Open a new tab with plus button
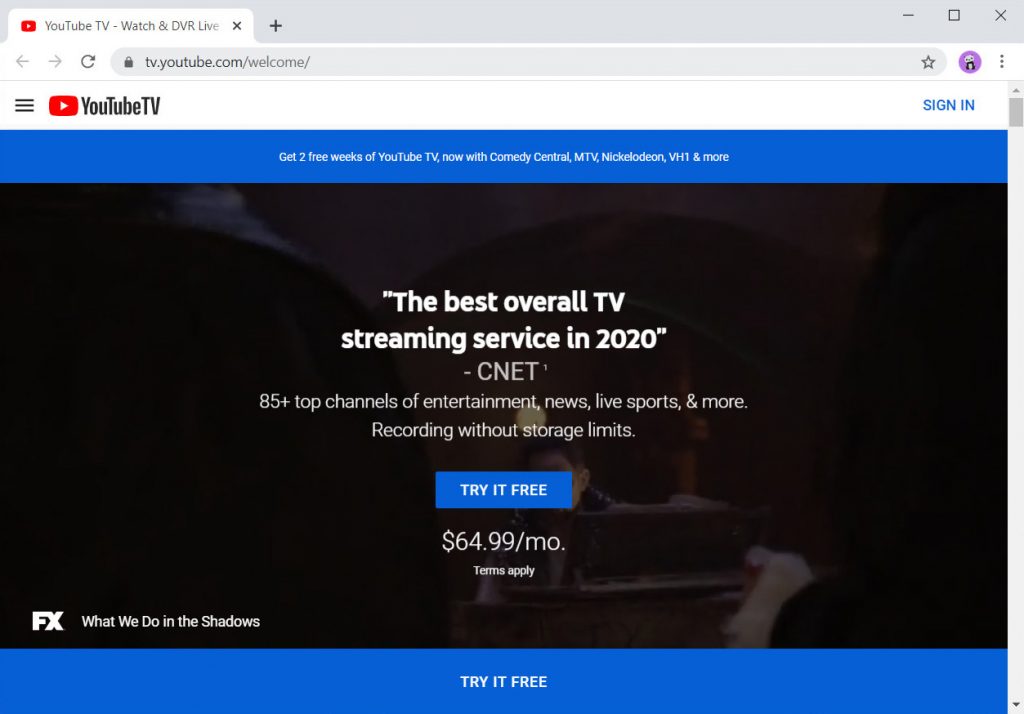 pos(276,25)
